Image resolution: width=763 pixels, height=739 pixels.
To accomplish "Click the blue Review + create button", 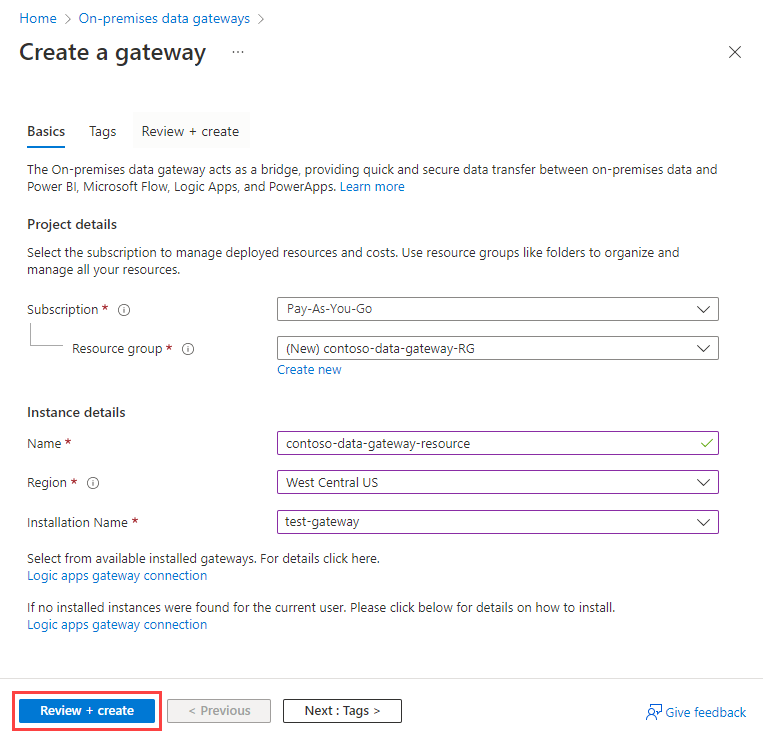I will (87, 711).
